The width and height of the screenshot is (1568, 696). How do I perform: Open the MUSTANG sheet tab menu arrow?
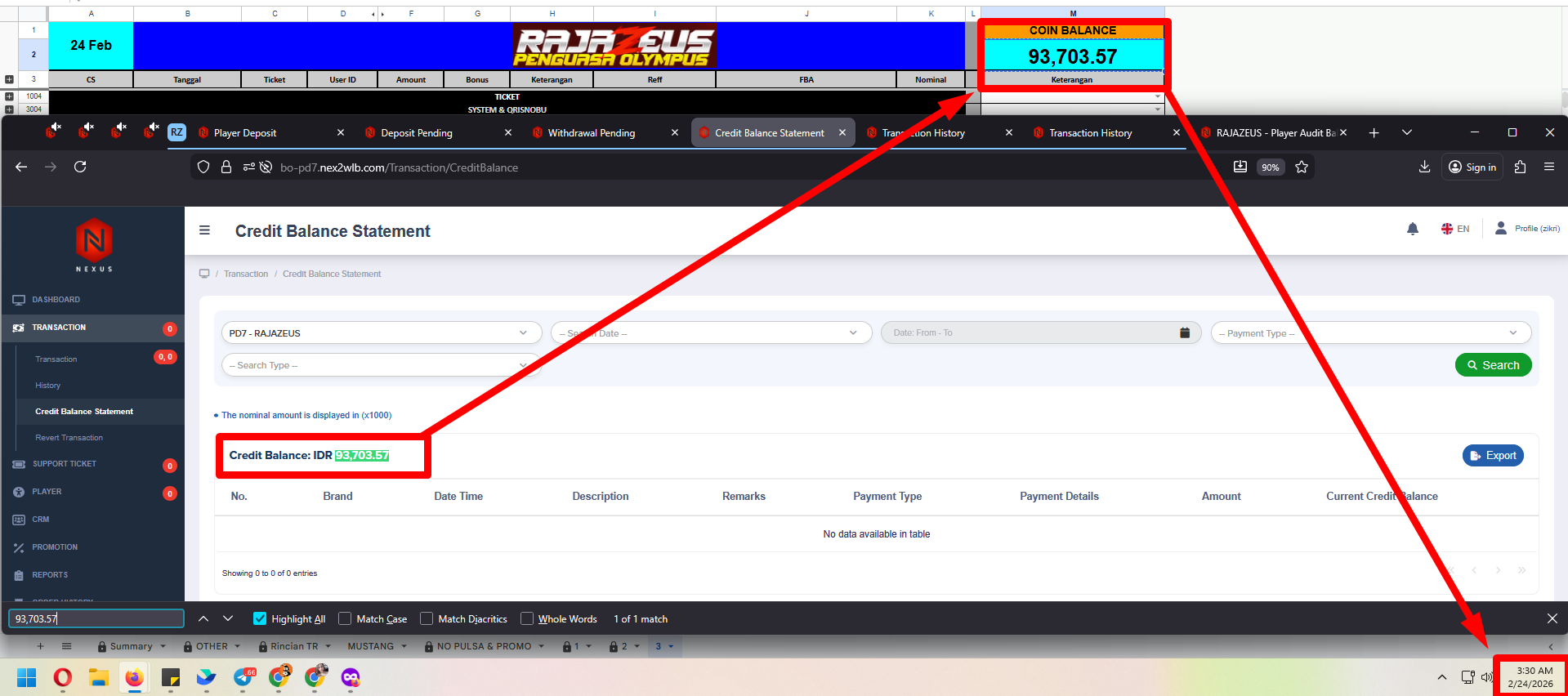pyautogui.click(x=403, y=646)
